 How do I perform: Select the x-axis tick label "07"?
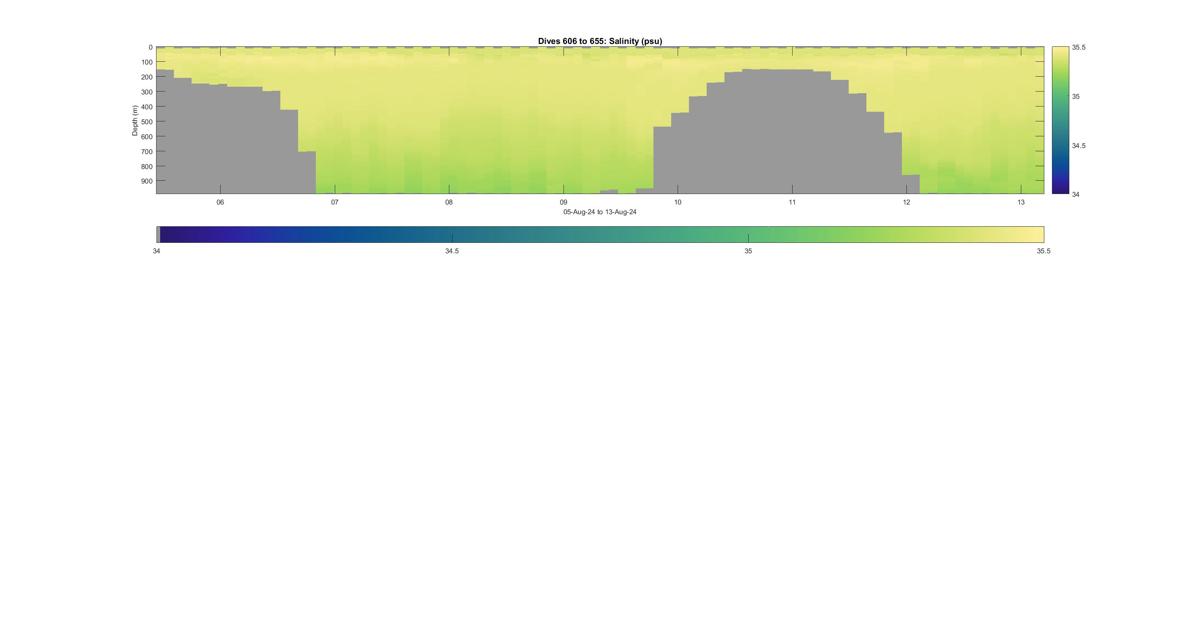coord(335,202)
